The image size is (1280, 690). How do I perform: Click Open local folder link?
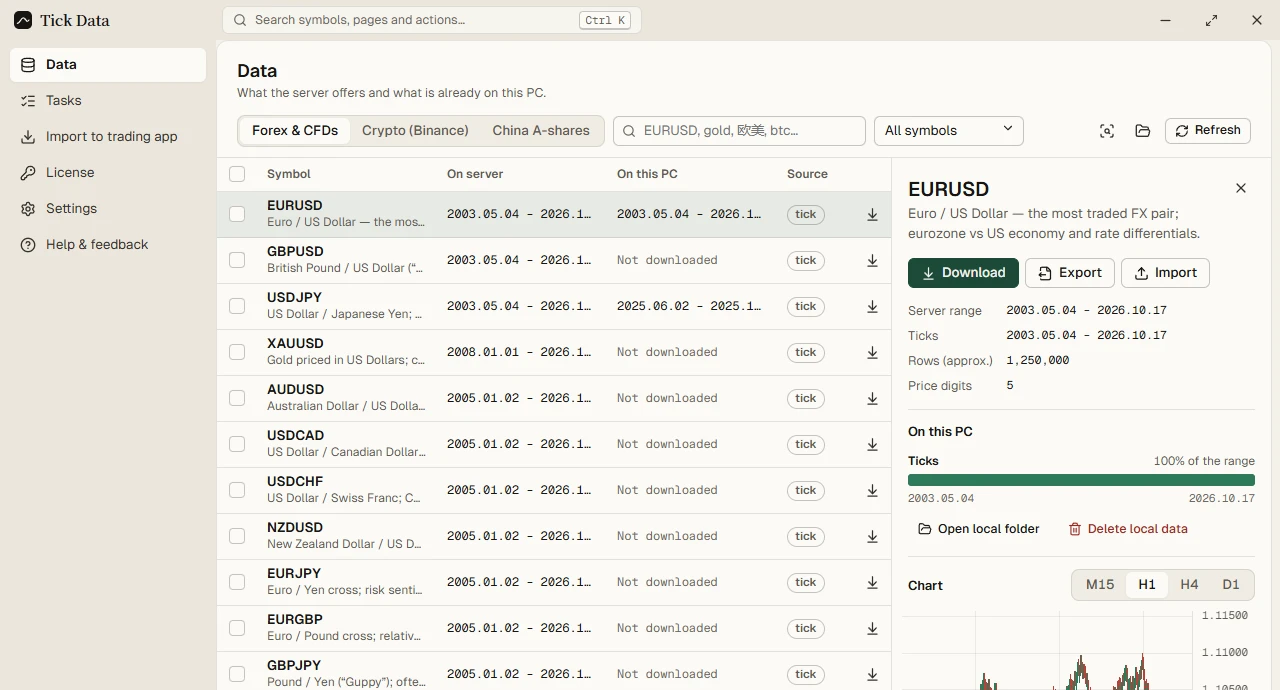coord(979,529)
